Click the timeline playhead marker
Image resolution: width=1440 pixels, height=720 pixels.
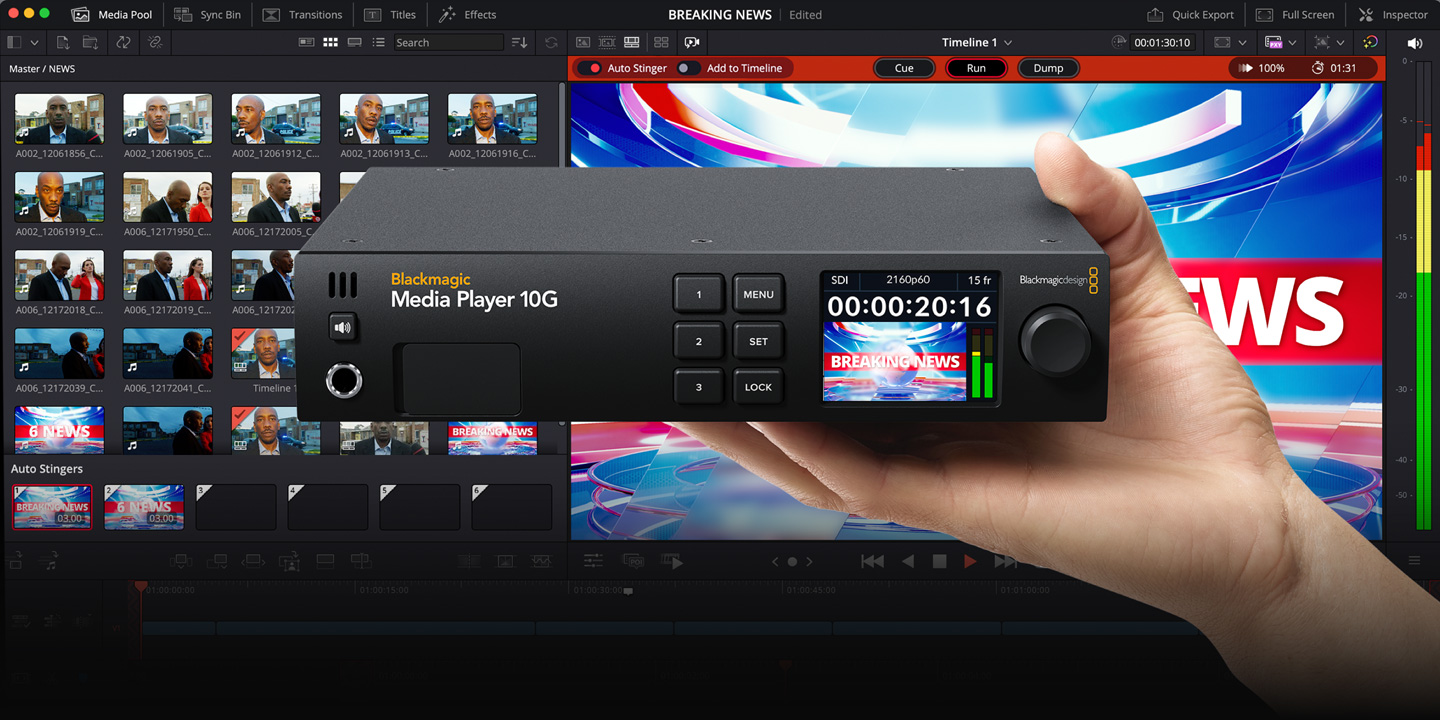(141, 587)
